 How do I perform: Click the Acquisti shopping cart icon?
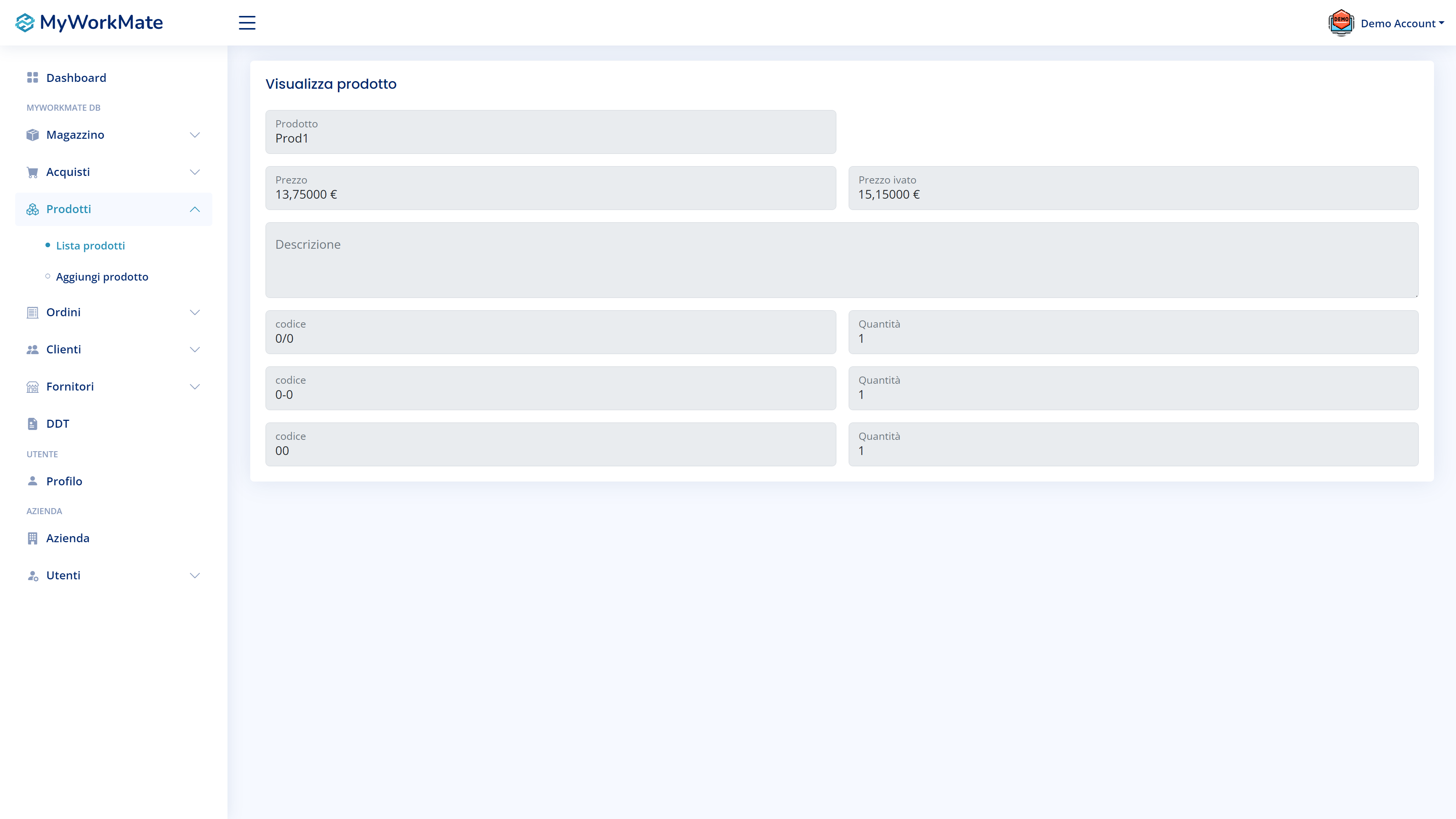tap(32, 172)
